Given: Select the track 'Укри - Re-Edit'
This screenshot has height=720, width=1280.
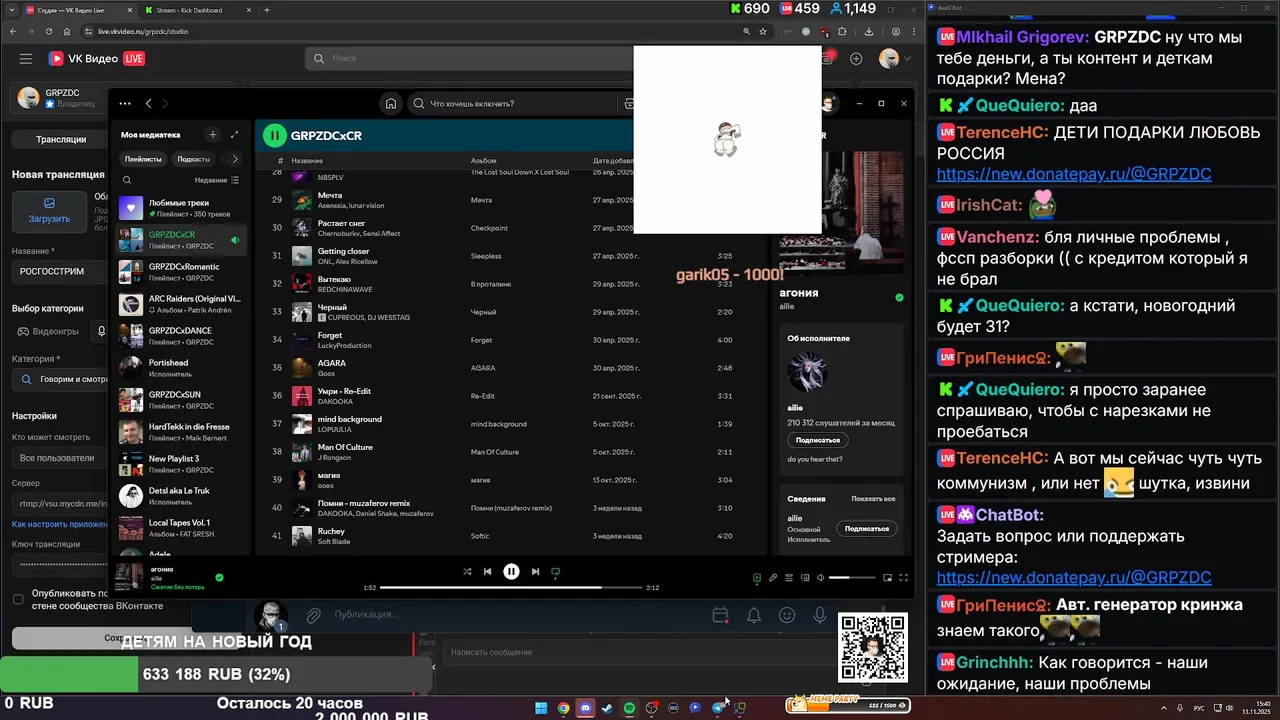Looking at the screenshot, I should tap(344, 391).
